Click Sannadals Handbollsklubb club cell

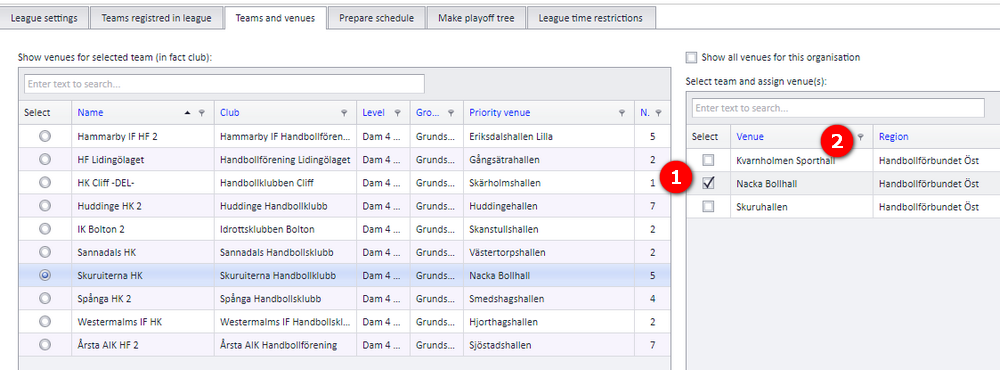(x=285, y=252)
